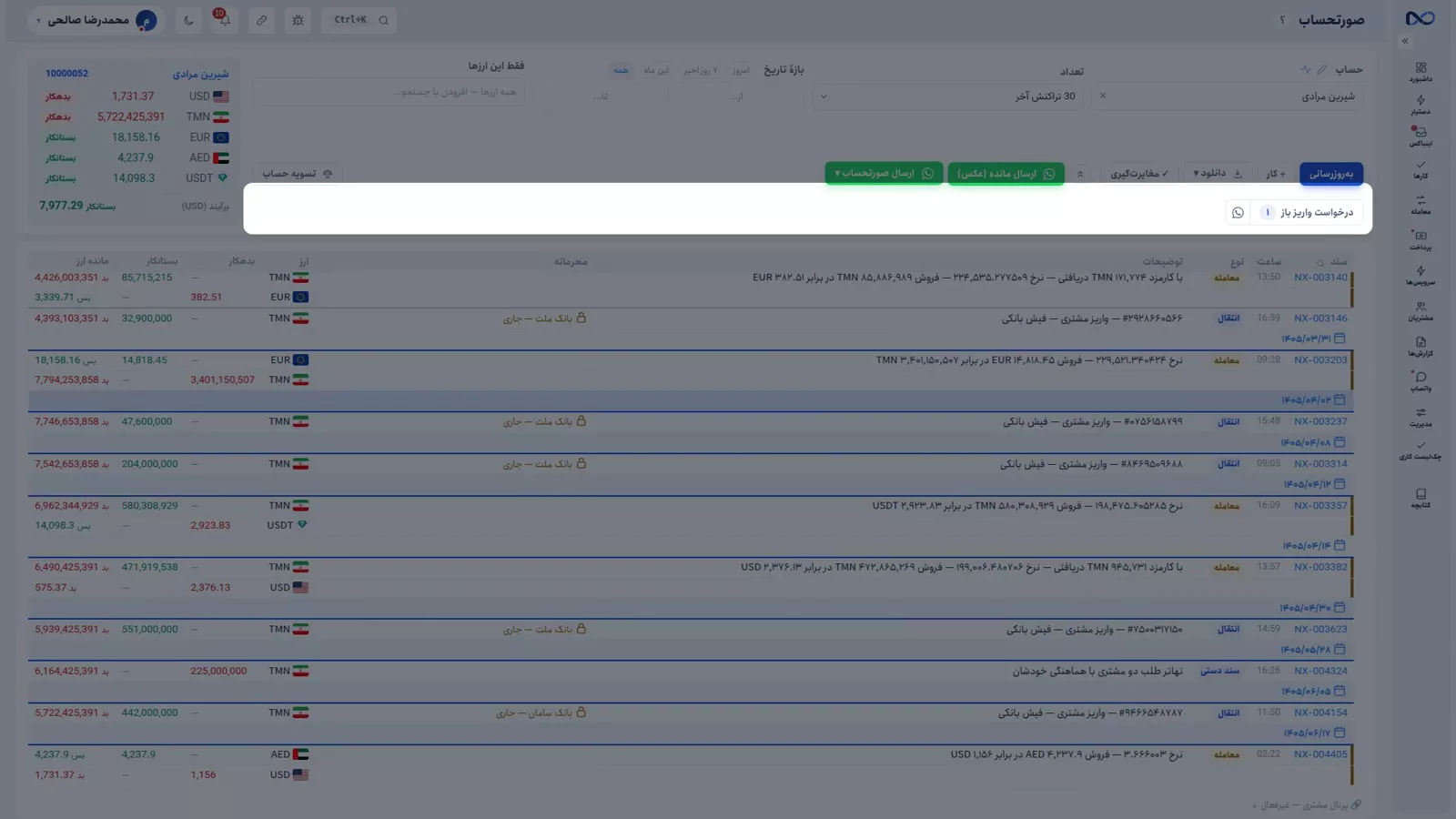Image resolution: width=1456 pixels, height=819 pixels.
Task: Click the bug report icon in the top bar
Action: [298, 20]
